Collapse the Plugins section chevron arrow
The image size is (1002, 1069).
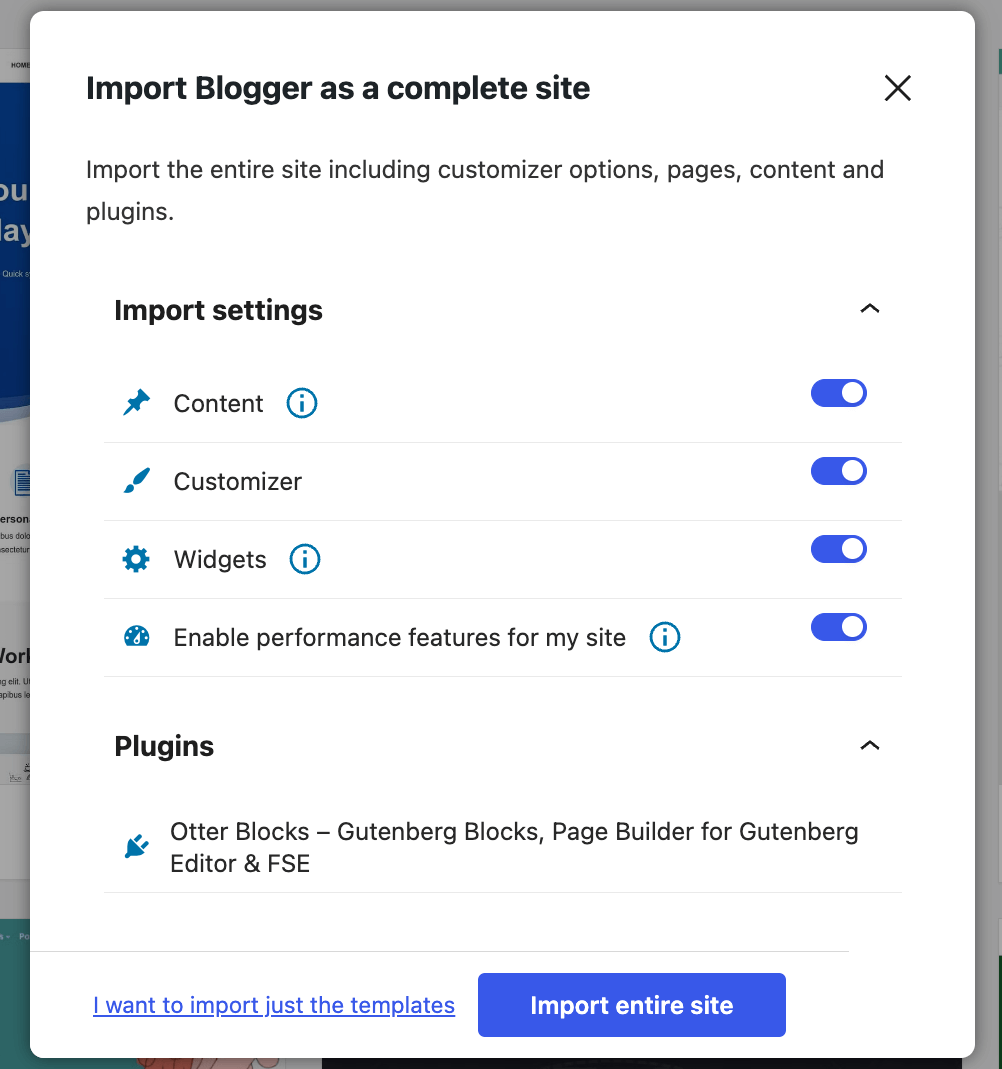(870, 745)
